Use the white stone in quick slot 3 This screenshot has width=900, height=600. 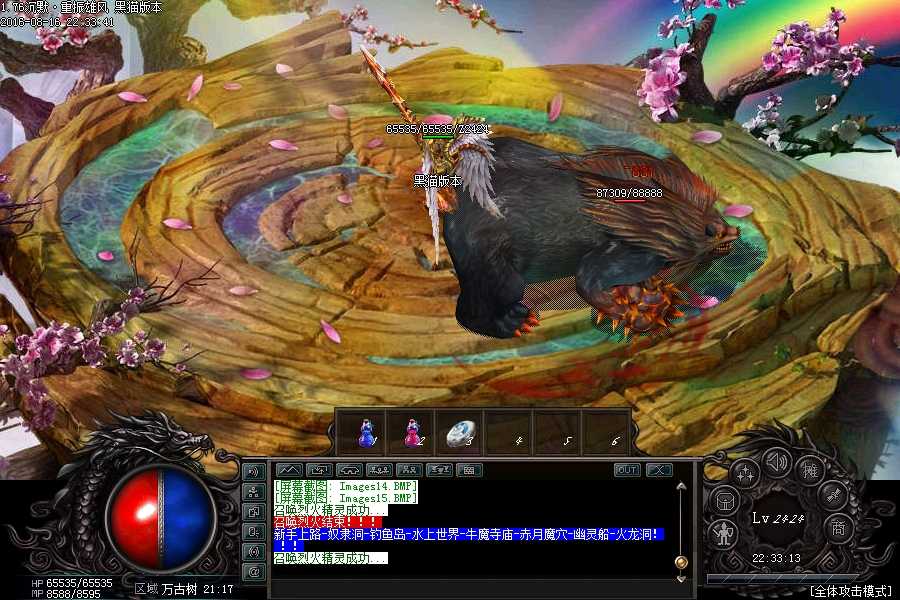pyautogui.click(x=461, y=433)
